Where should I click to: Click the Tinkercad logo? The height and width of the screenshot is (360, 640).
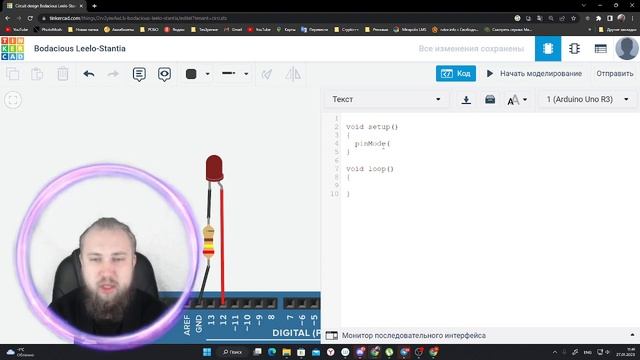pos(13,49)
